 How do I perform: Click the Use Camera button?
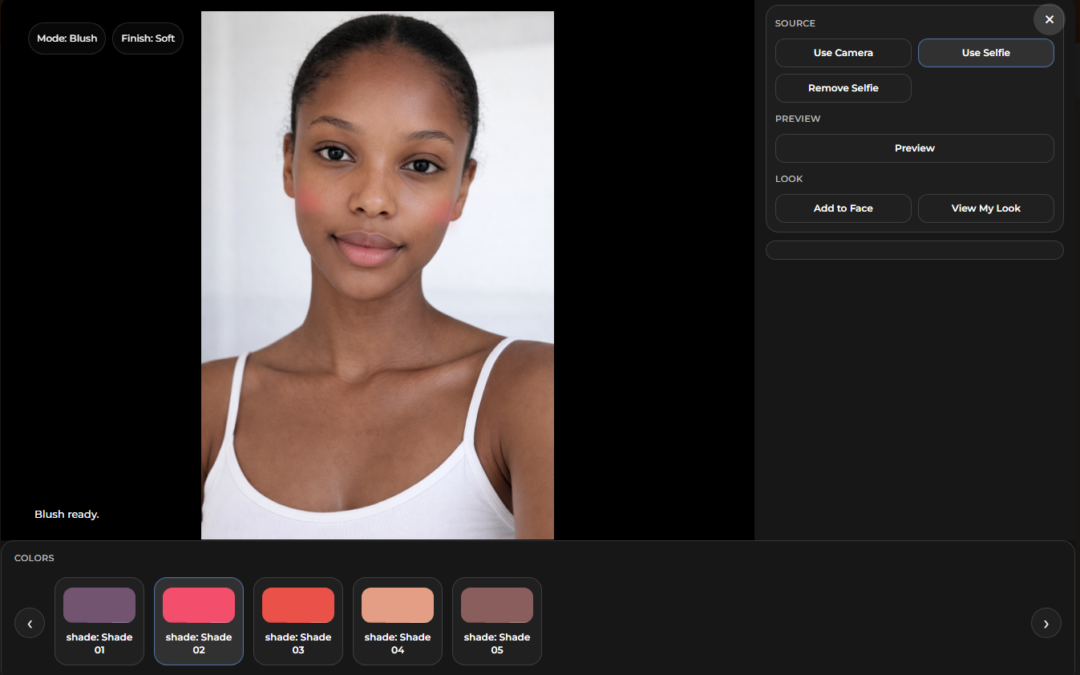[x=842, y=53]
